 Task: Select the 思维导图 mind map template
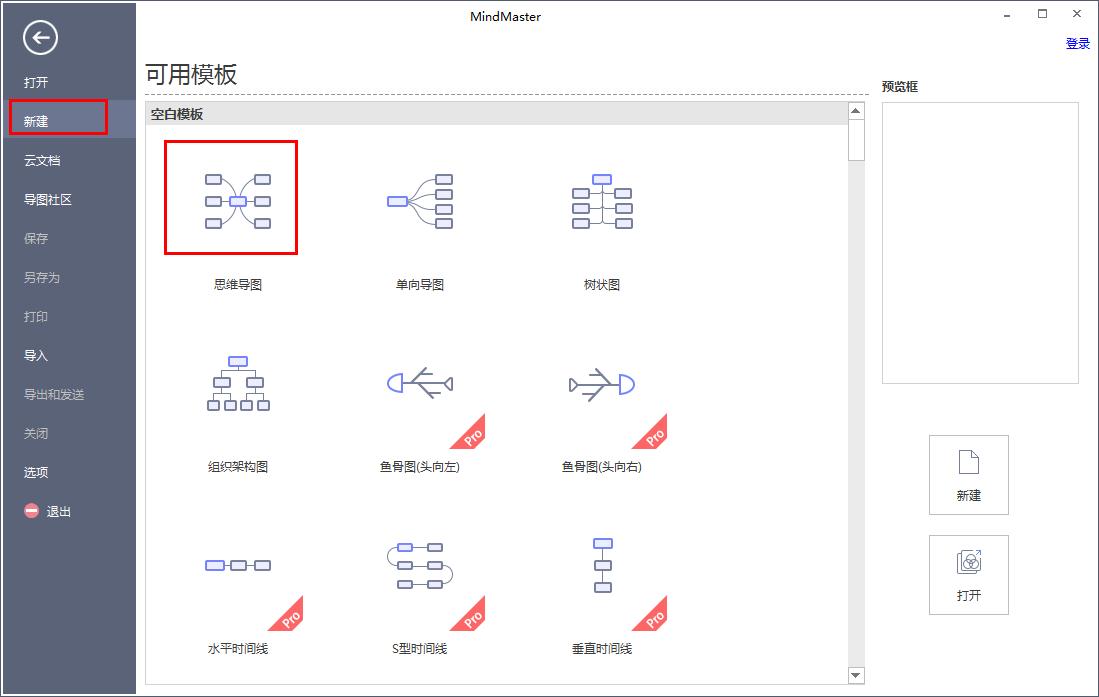237,201
